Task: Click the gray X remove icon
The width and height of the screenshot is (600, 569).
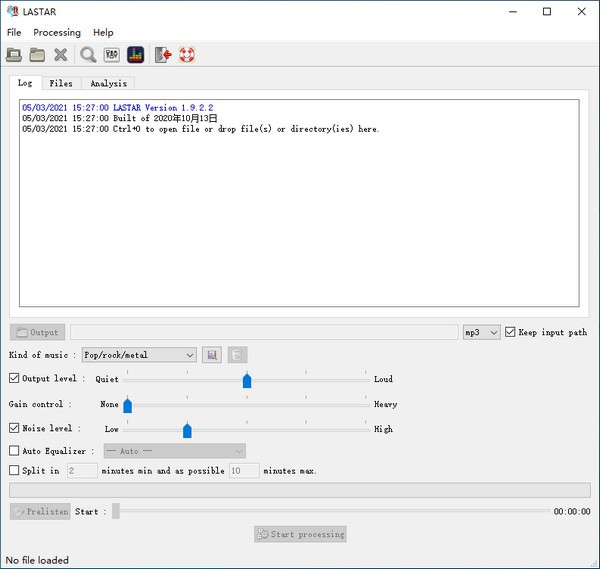Action: (x=61, y=55)
